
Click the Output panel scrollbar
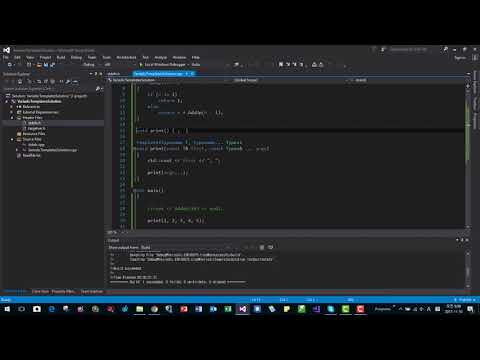468,270
